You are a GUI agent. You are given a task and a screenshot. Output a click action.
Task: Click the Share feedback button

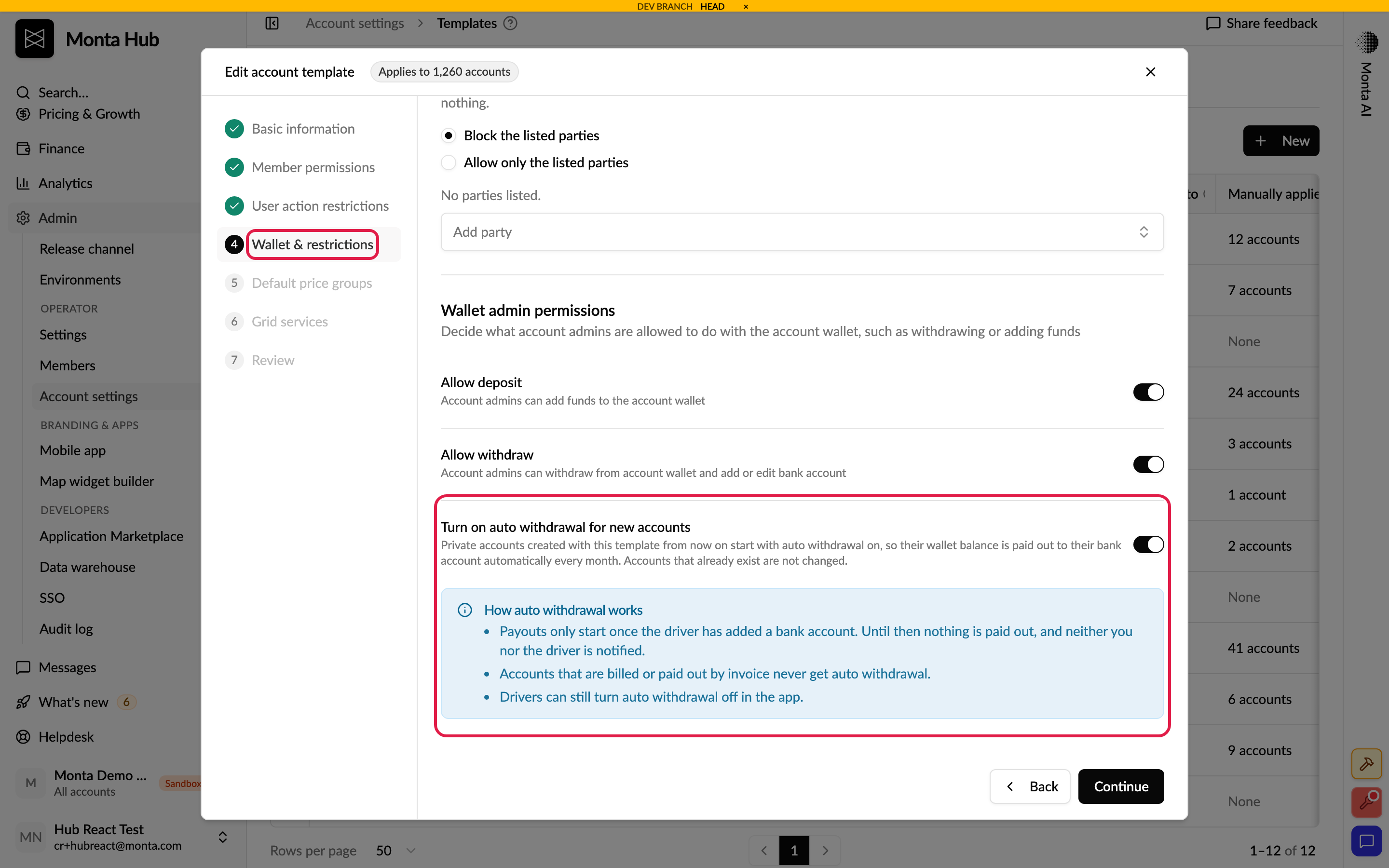click(1261, 24)
